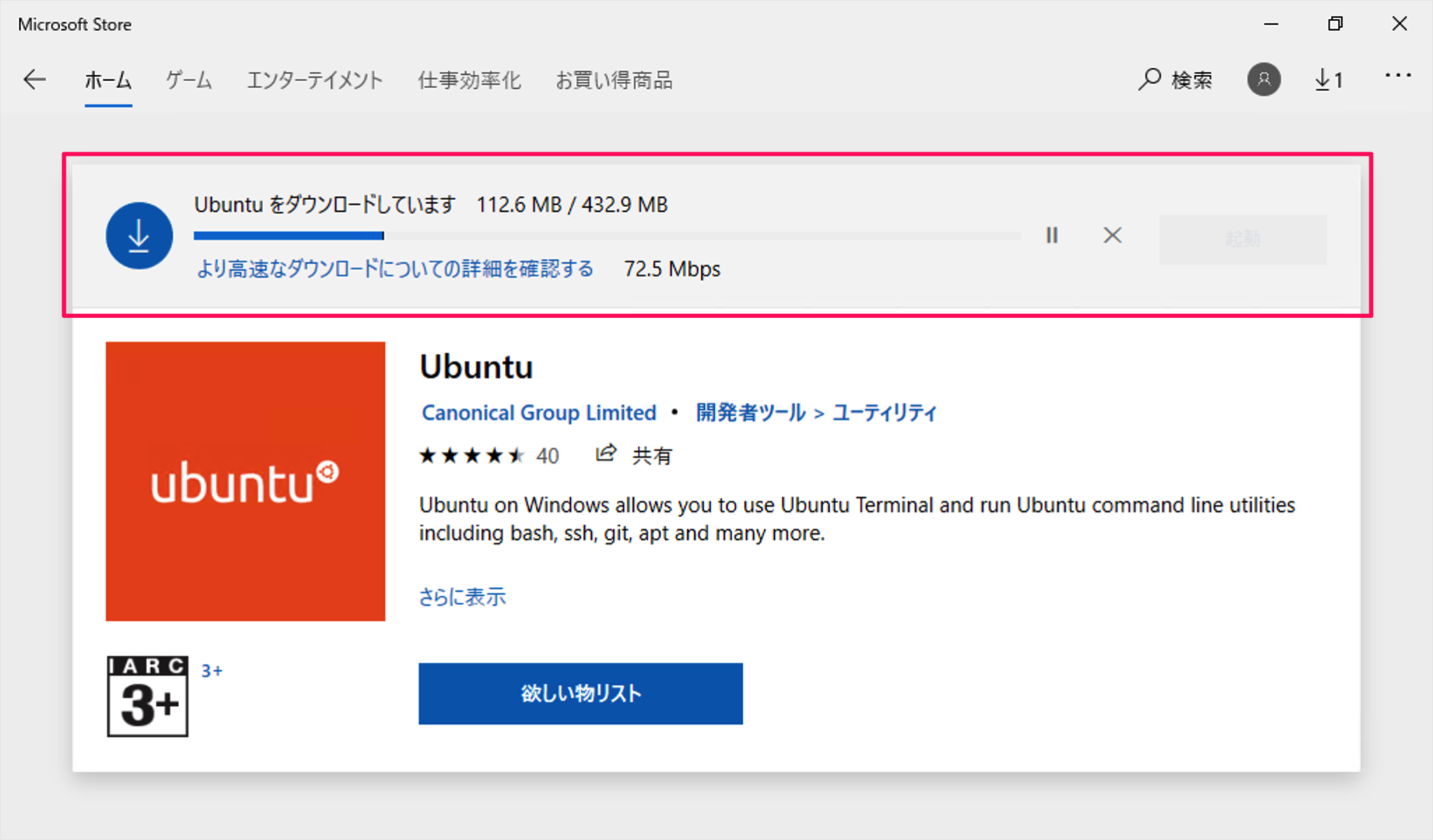Navigate back with the arrow icon
This screenshot has height=840, width=1433.
click(34, 79)
